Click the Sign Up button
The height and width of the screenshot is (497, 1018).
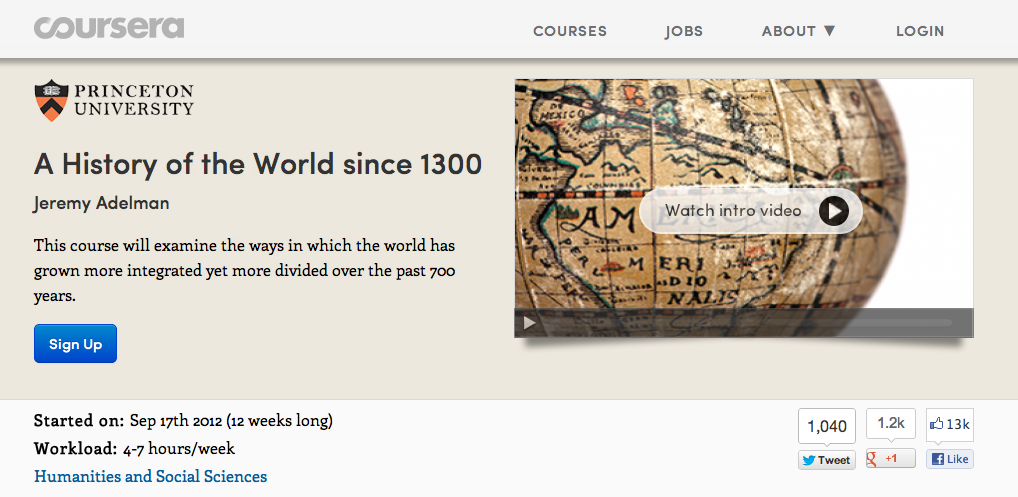point(75,344)
